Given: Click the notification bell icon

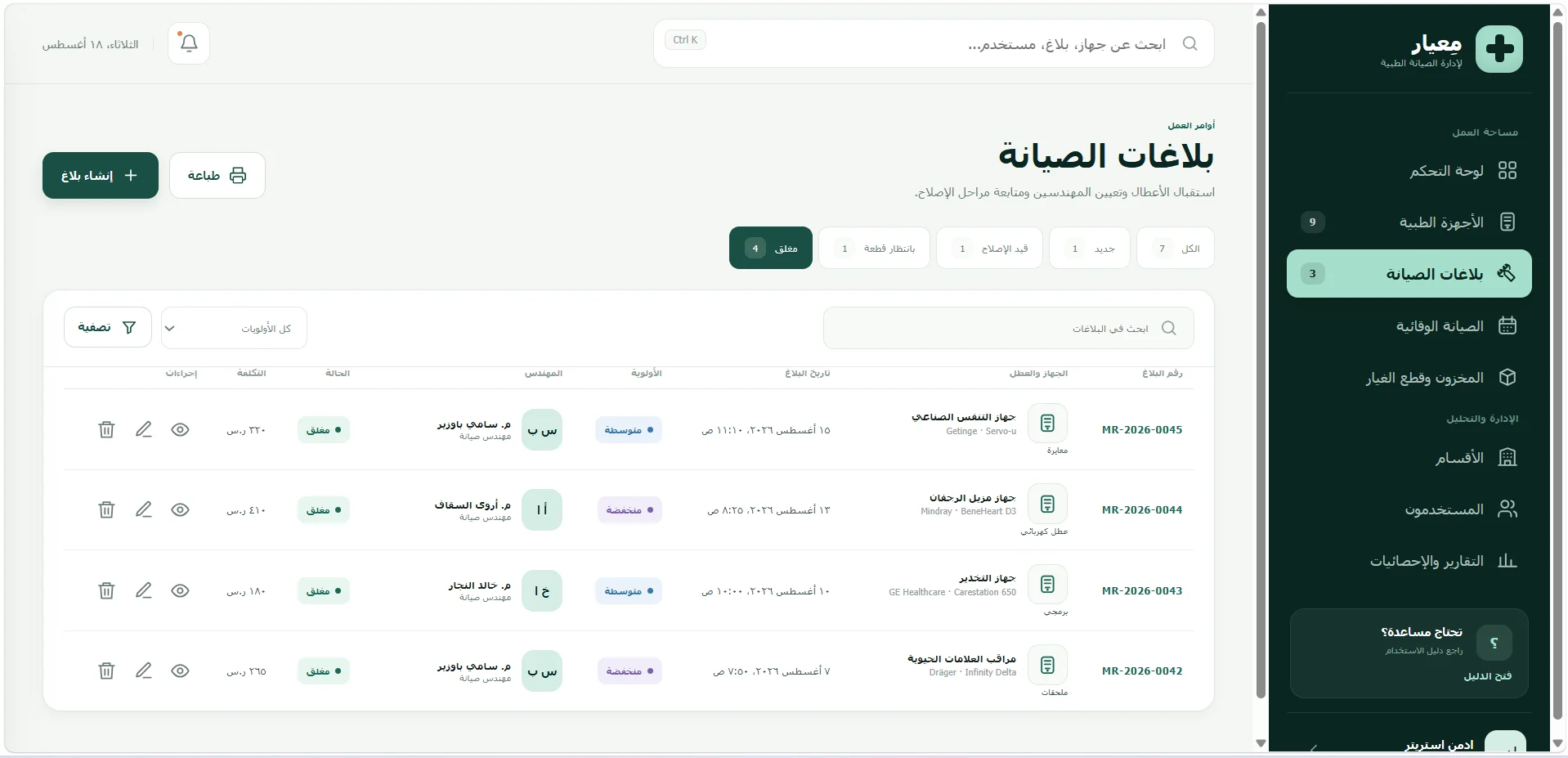Looking at the screenshot, I should click(x=189, y=43).
